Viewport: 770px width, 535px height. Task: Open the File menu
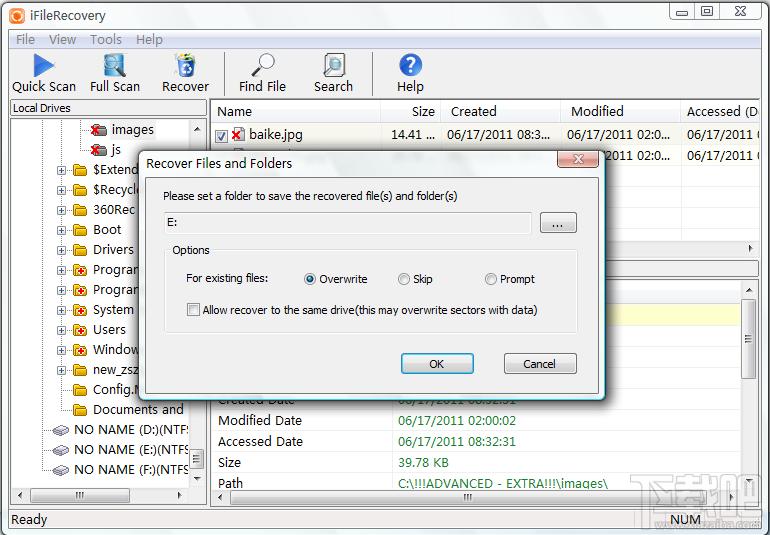pyautogui.click(x=26, y=39)
